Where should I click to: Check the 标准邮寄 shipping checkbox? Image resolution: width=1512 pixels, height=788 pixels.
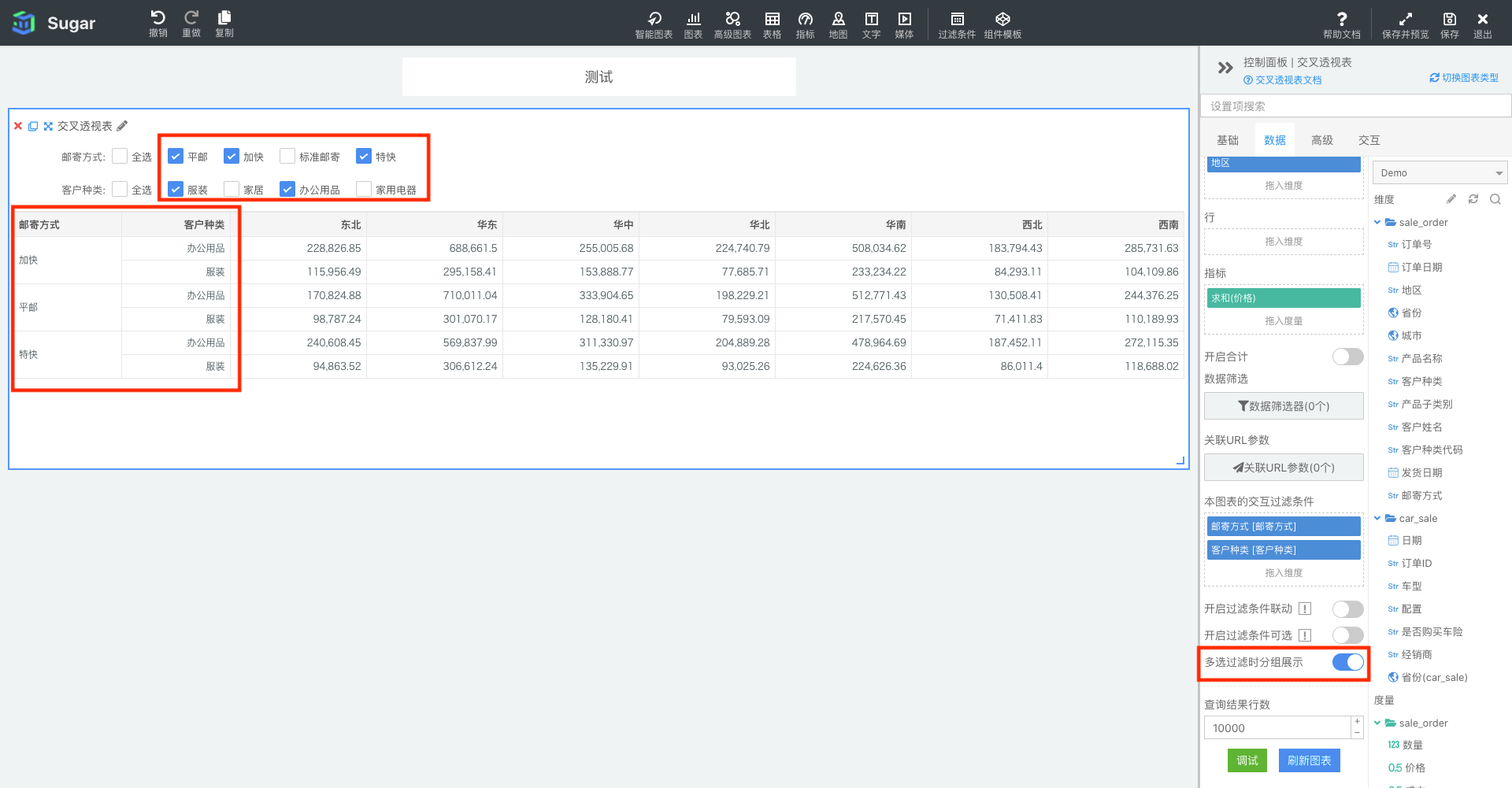(287, 157)
